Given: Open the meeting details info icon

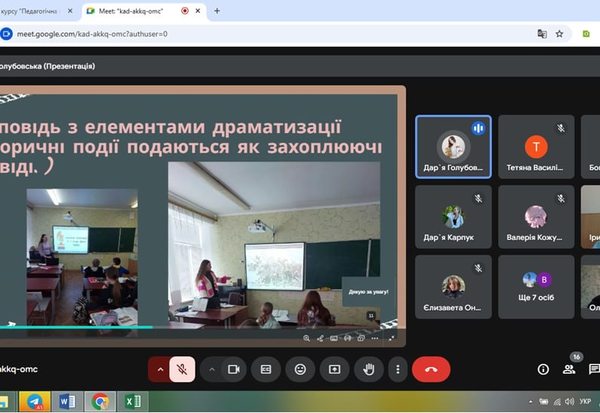Looking at the screenshot, I should pos(543,369).
